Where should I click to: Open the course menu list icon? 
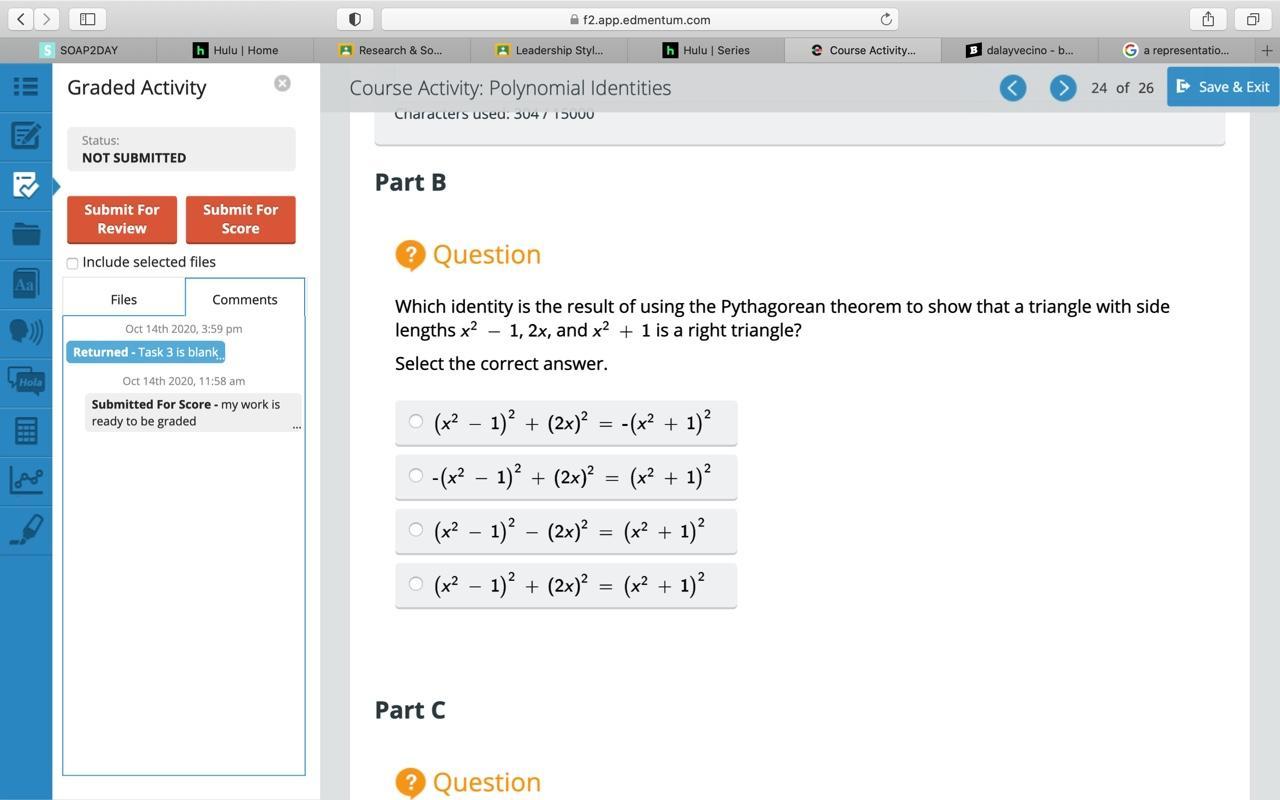coord(26,87)
